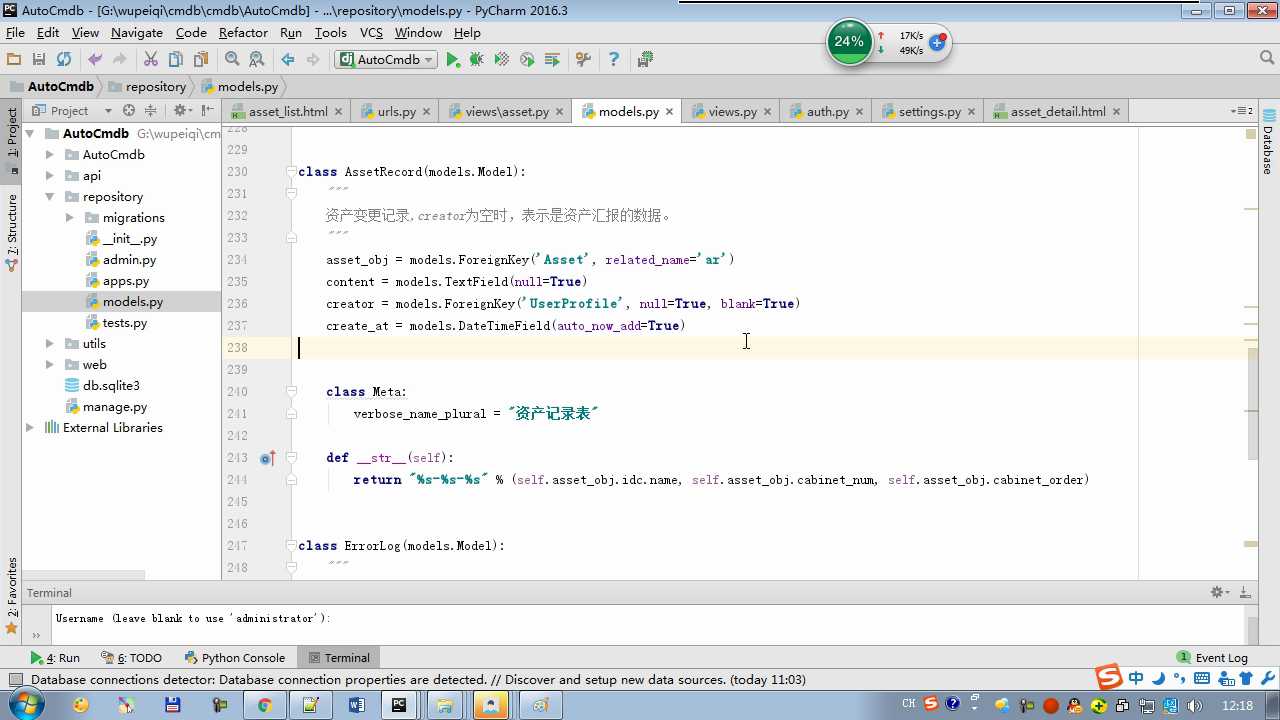Collapse the repository folder
The image size is (1280, 720).
[49, 197]
